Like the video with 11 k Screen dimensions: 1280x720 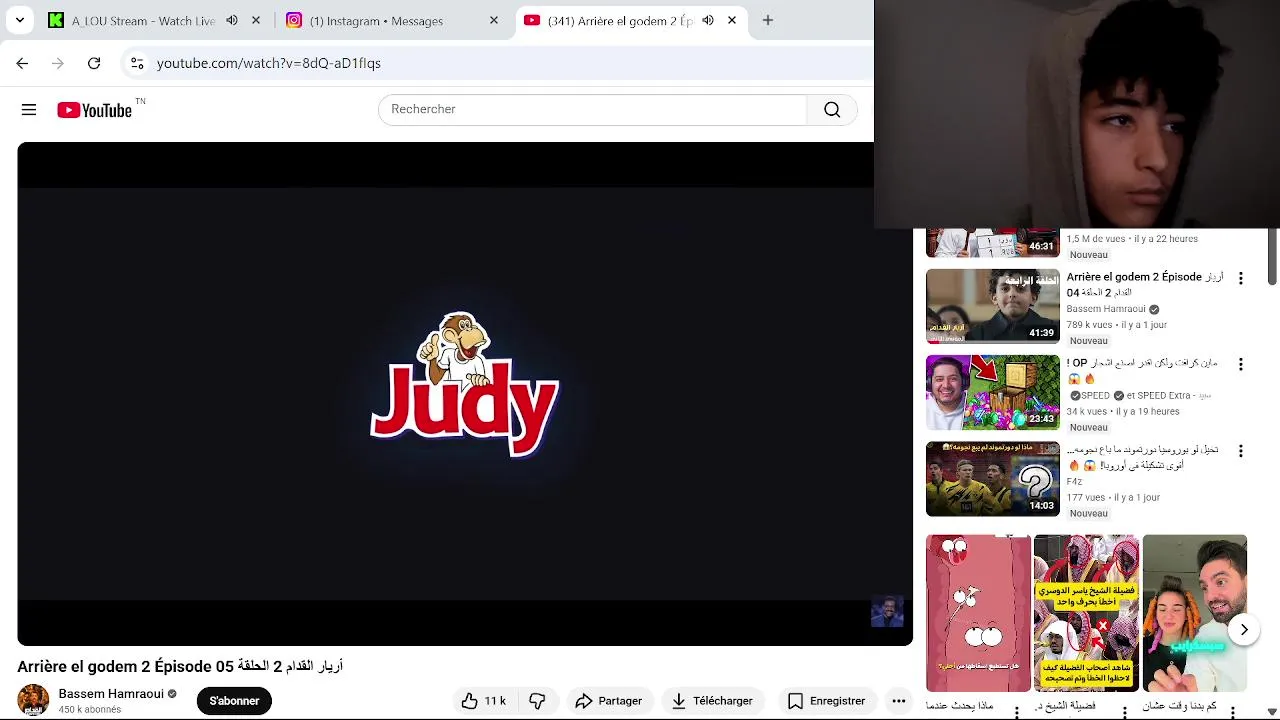484,701
